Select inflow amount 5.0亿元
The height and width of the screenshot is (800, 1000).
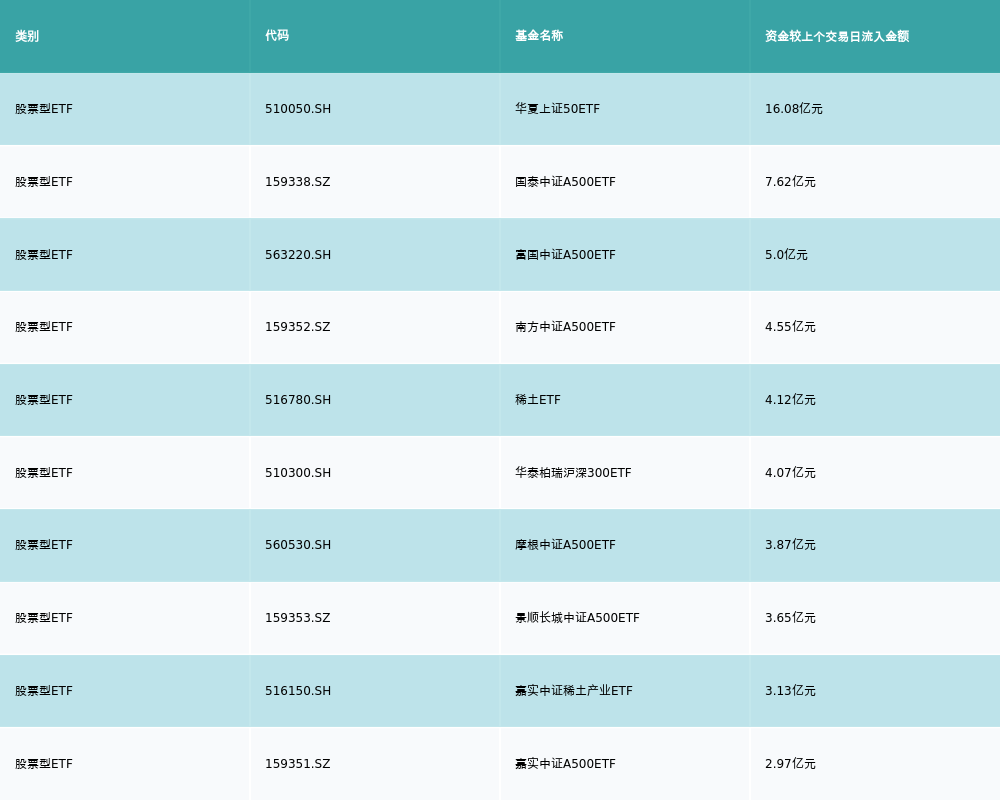786,255
